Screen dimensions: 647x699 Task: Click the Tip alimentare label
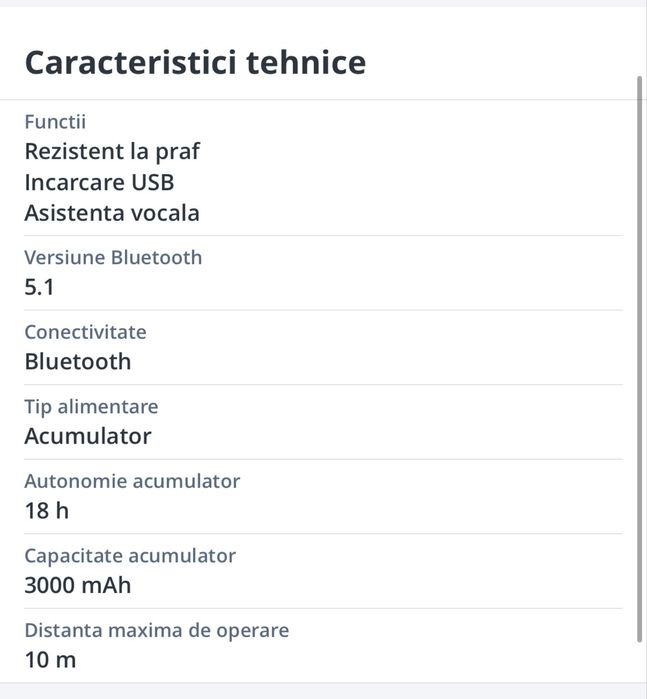91,407
